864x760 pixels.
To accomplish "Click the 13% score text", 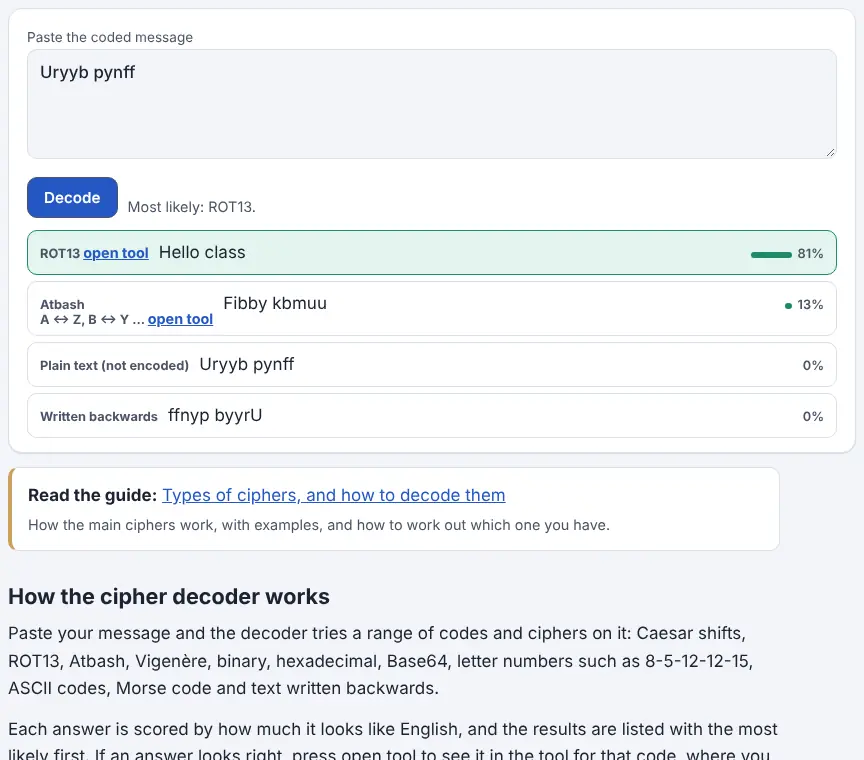I will (x=810, y=305).
